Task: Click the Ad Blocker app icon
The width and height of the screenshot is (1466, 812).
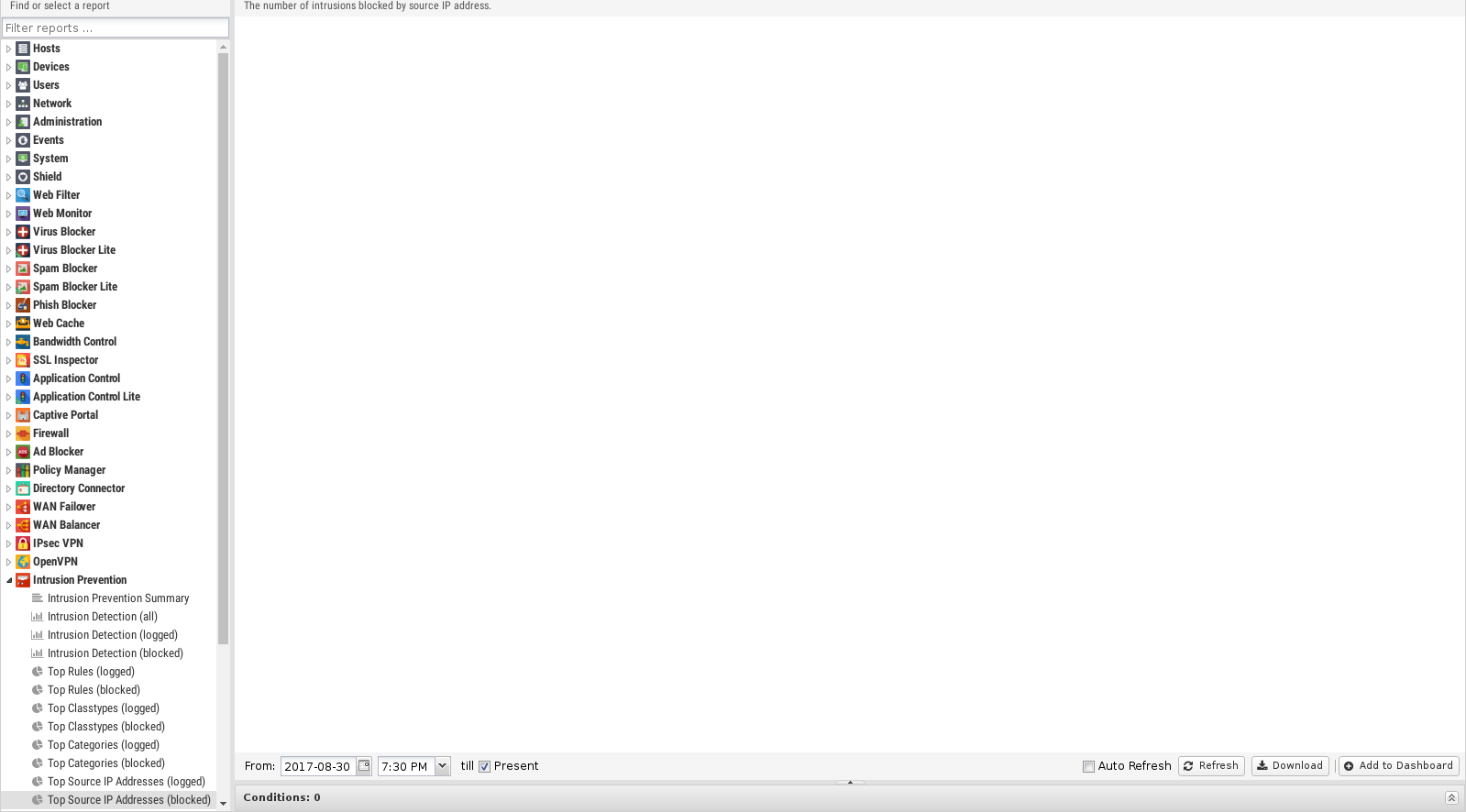Action: [x=23, y=452]
